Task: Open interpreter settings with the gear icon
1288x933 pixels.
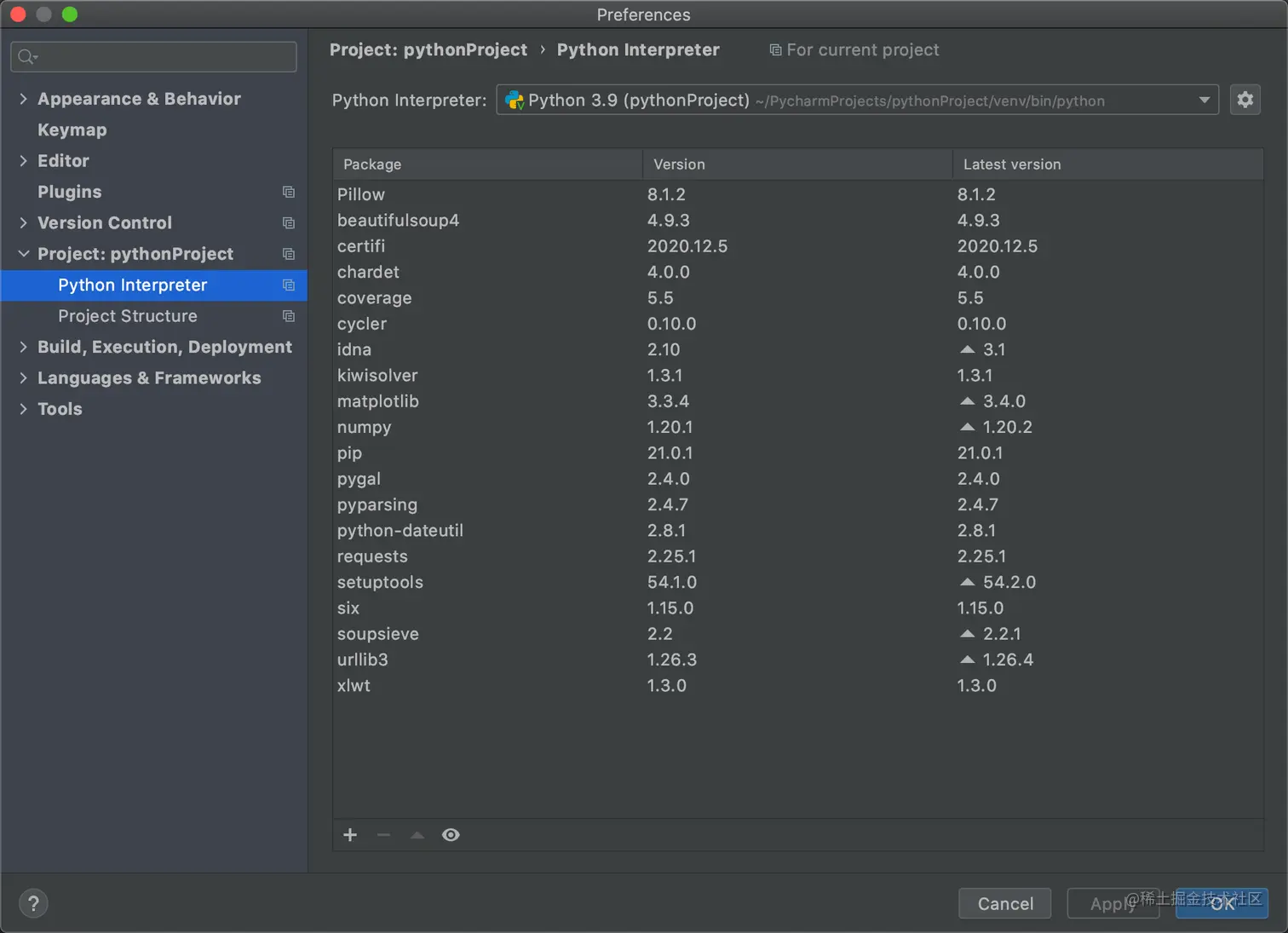Action: pos(1245,100)
